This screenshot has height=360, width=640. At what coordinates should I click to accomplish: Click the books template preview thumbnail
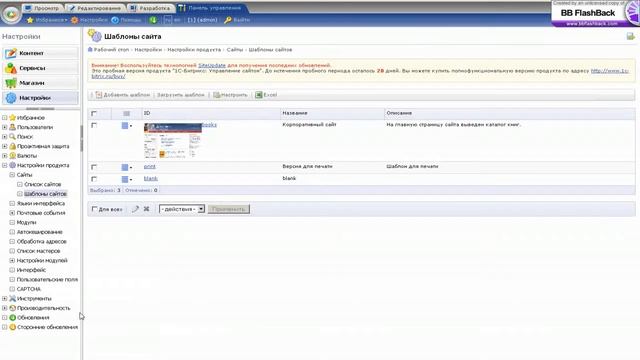[x=173, y=140]
